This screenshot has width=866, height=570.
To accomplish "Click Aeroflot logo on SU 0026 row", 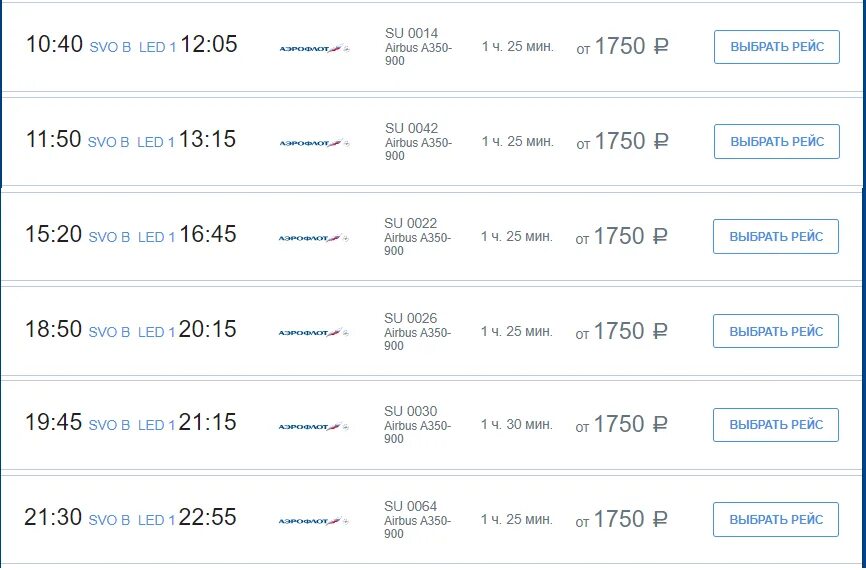I will click(313, 332).
